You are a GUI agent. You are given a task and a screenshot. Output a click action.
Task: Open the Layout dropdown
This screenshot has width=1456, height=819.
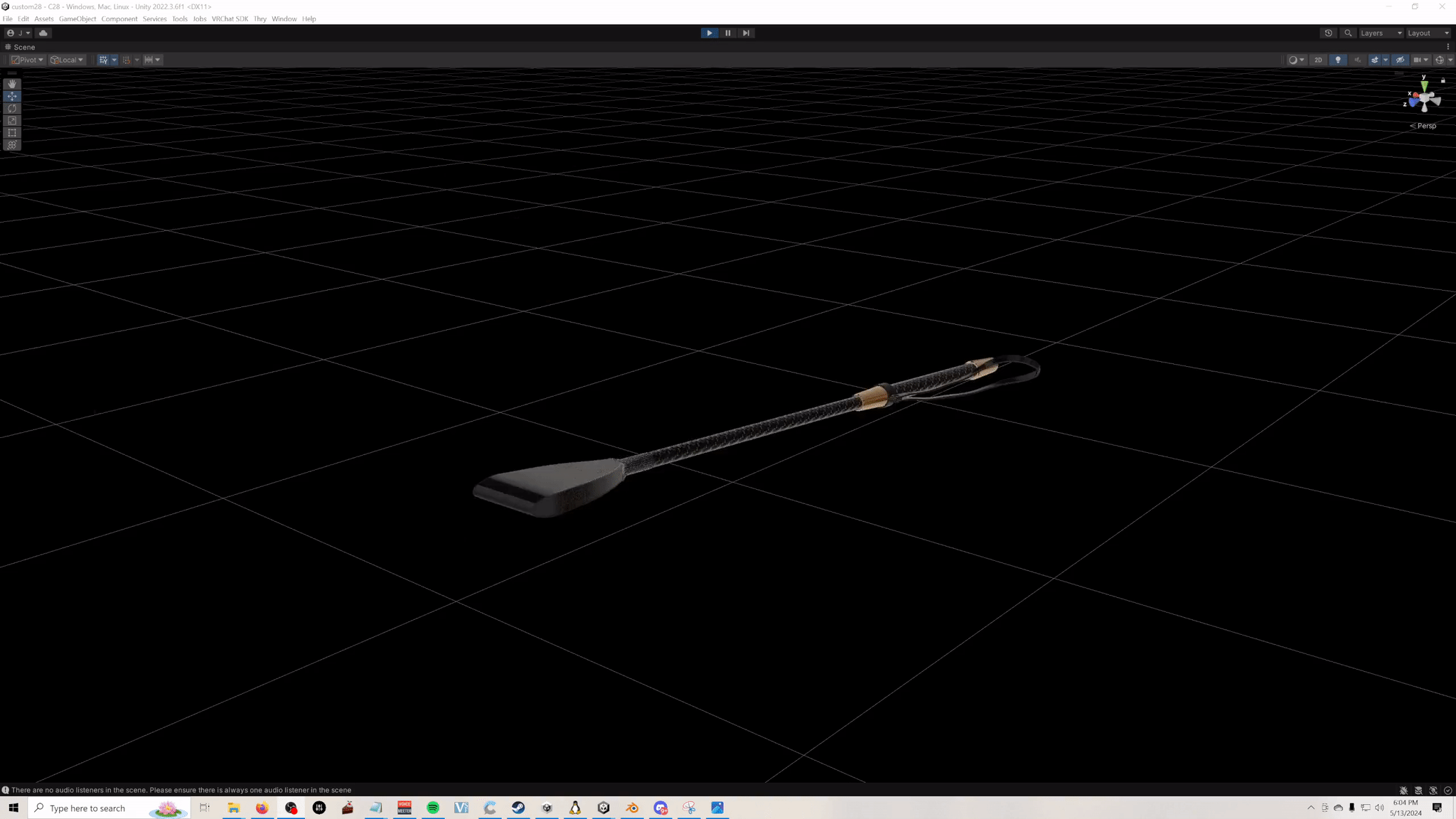tap(1428, 33)
